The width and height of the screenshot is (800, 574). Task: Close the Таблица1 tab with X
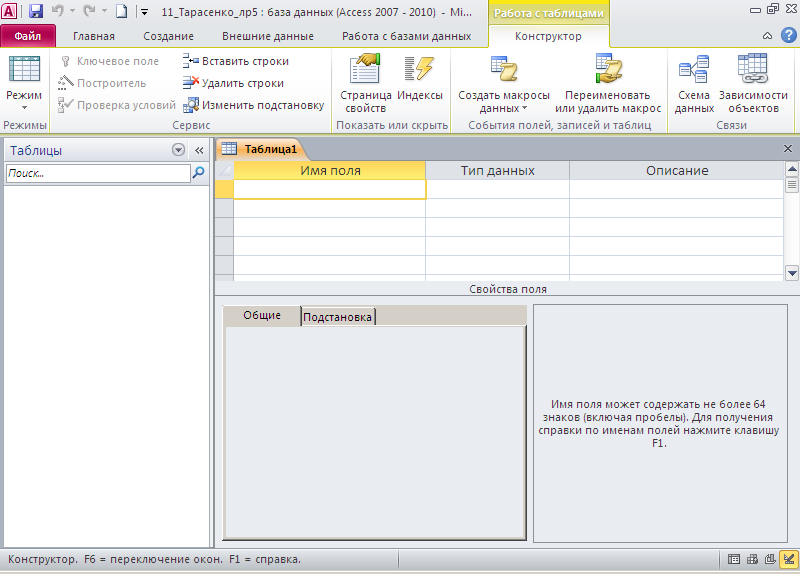point(788,148)
